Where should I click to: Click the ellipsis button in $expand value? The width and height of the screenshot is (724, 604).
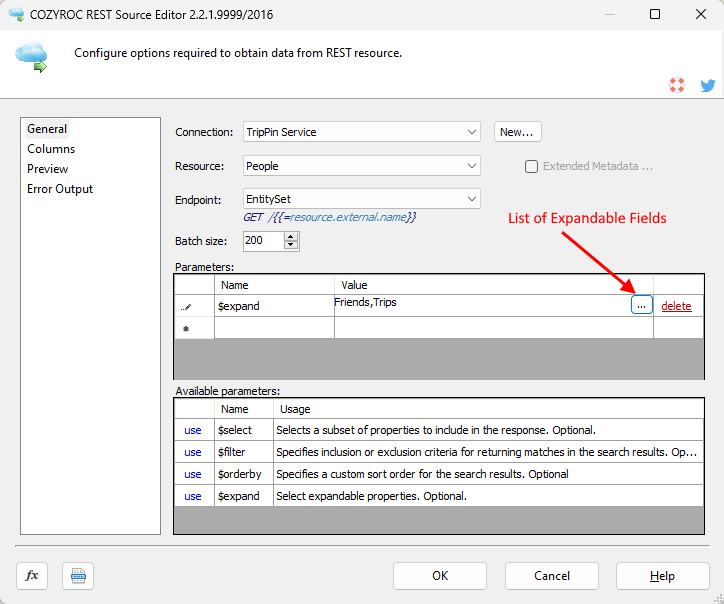coord(641,305)
